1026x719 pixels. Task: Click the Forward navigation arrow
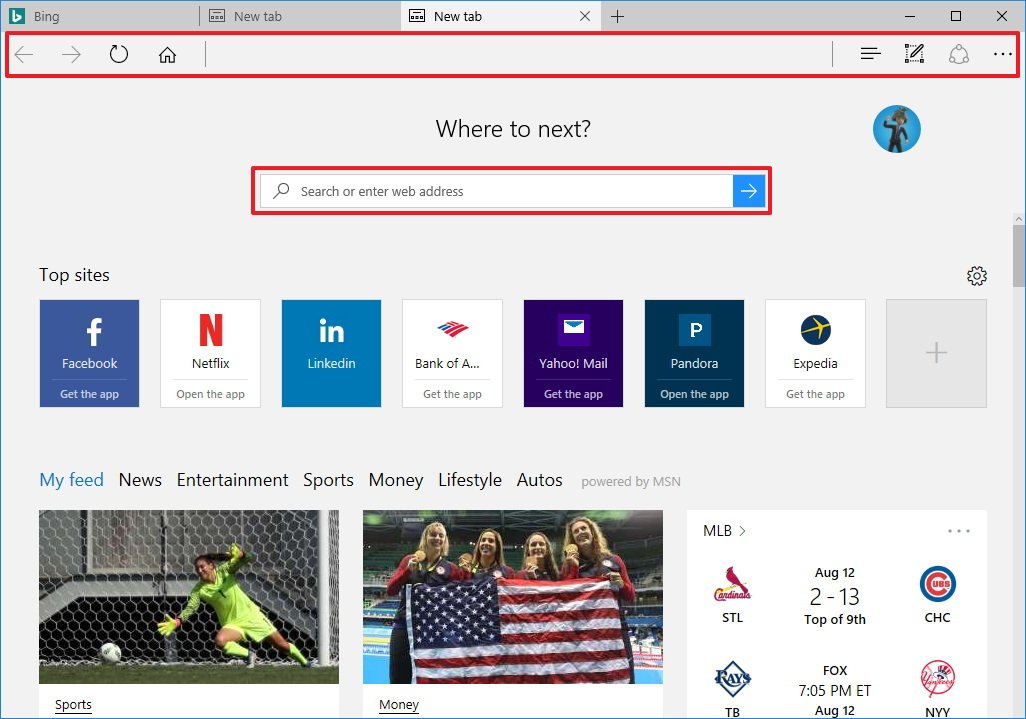tap(71, 54)
